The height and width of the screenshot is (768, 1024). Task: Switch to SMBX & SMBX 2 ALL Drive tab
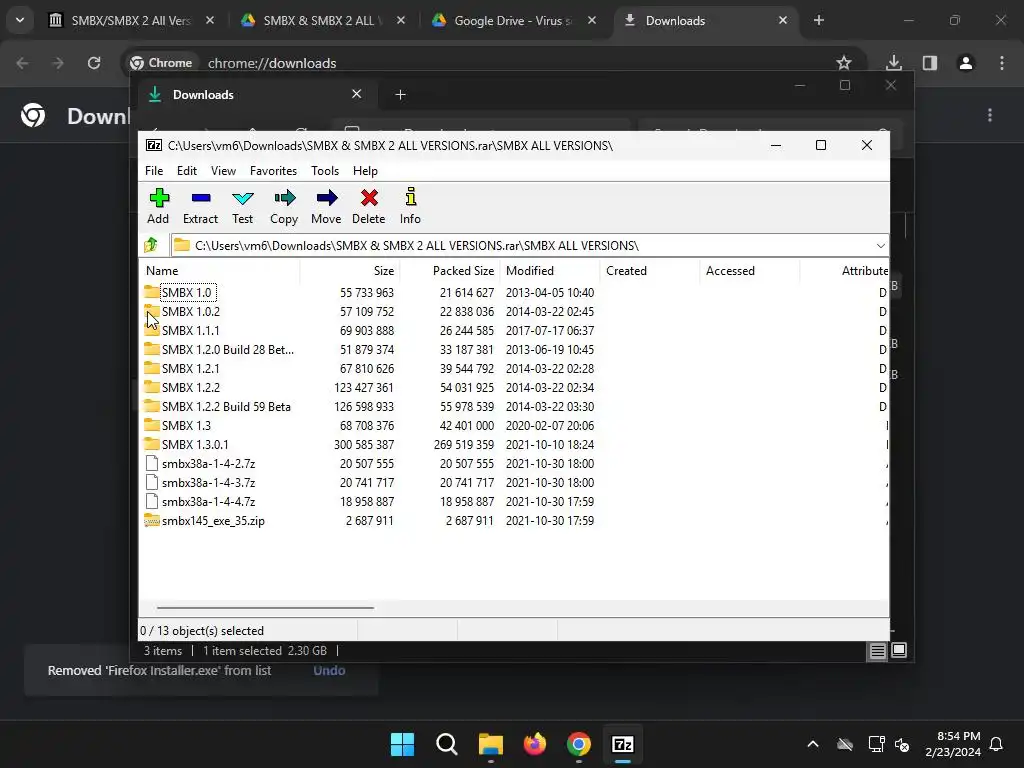[323, 20]
